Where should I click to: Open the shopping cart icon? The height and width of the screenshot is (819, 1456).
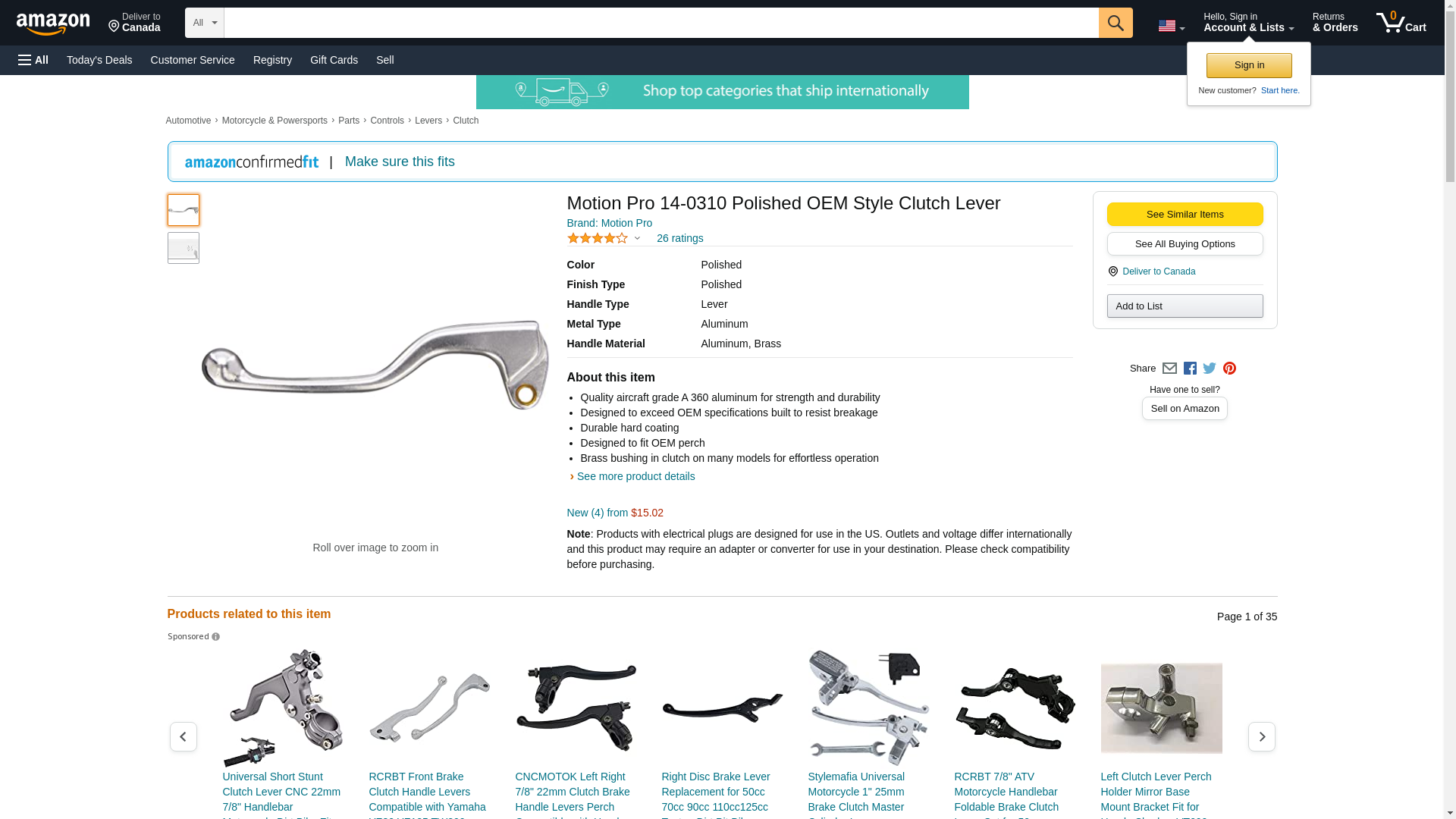pyautogui.click(x=1401, y=23)
